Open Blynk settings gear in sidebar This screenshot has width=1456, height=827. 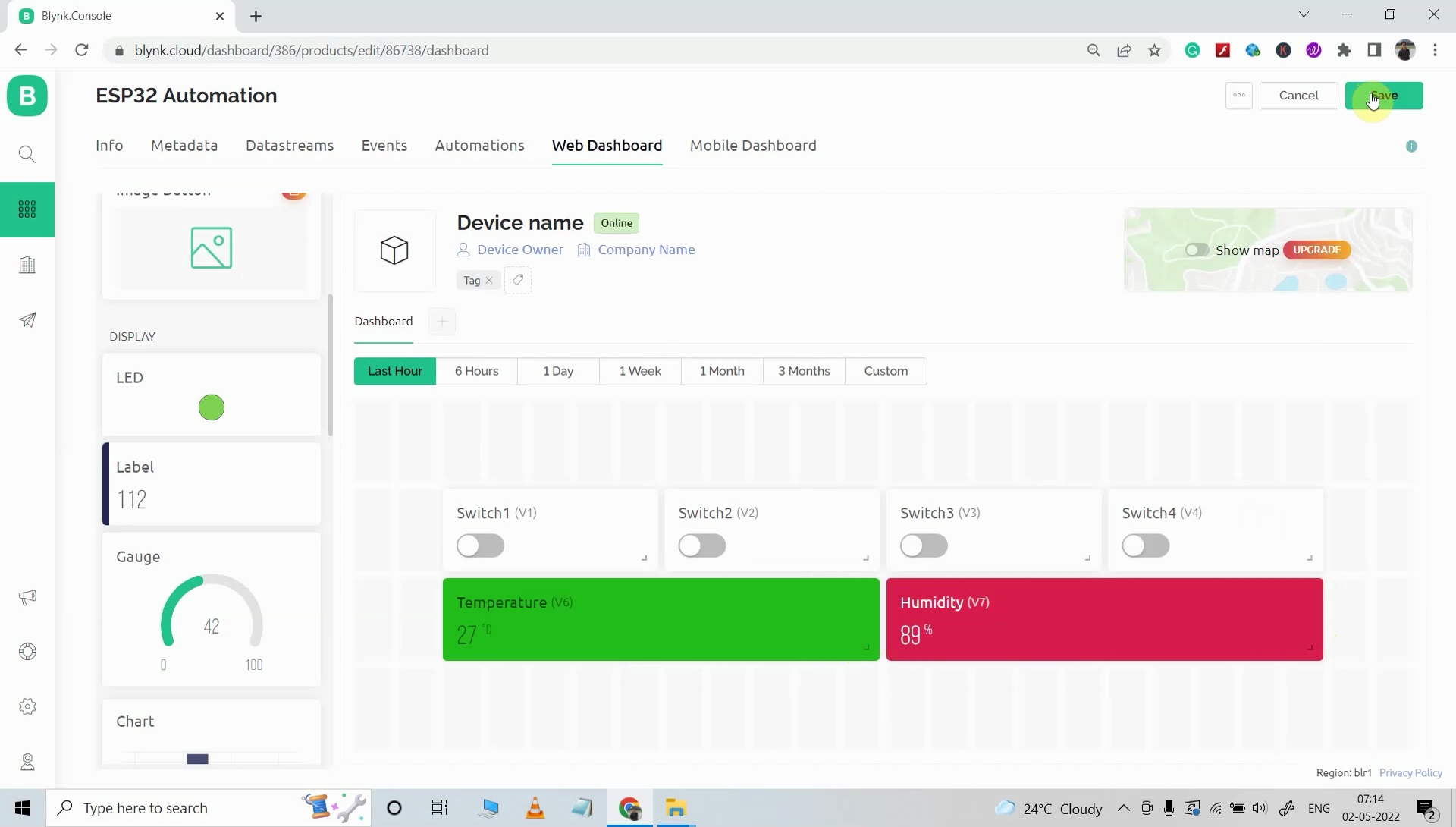click(x=27, y=706)
